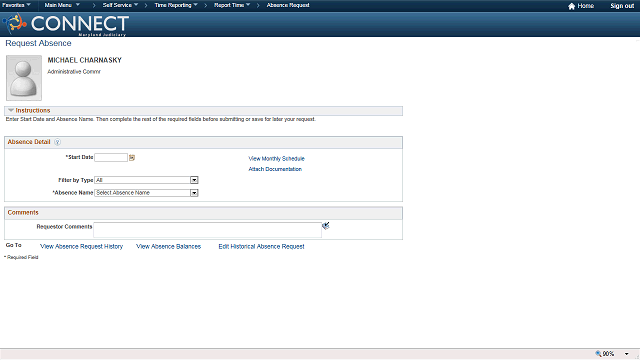Click the employee profile photo placeholder

[x=24, y=78]
